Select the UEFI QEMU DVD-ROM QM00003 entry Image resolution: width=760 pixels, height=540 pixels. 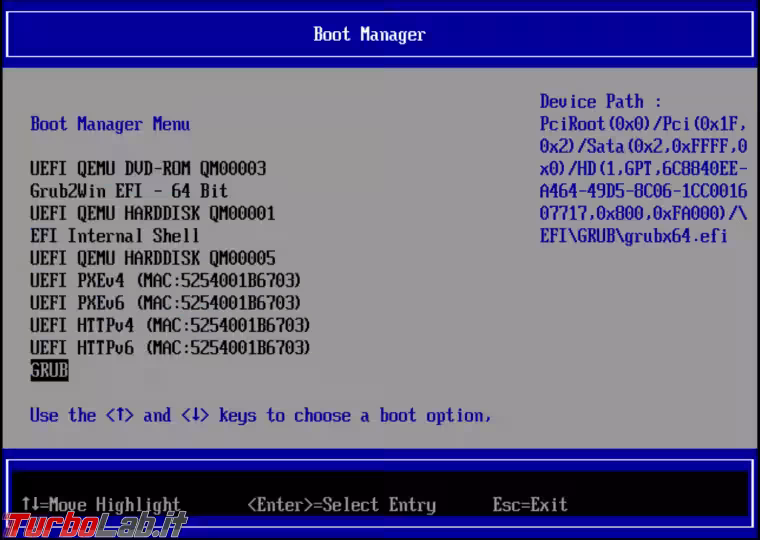pyautogui.click(x=148, y=168)
